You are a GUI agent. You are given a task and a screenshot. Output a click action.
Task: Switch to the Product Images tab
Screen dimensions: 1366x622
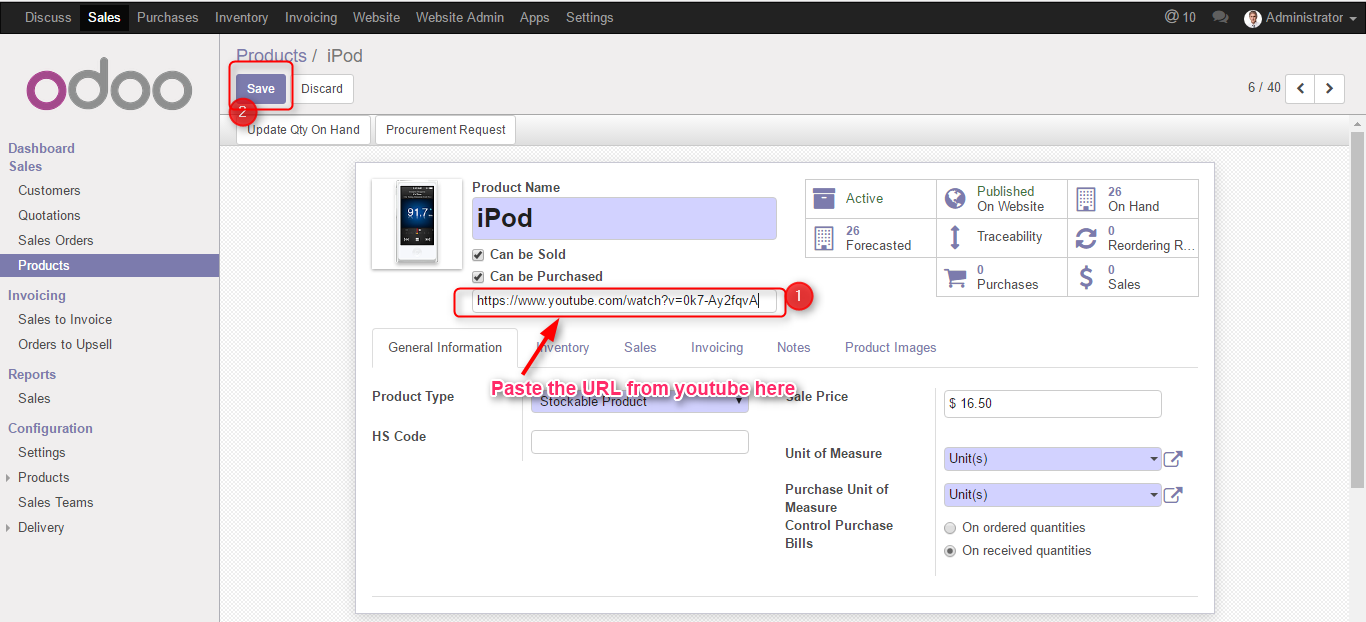[x=890, y=348]
